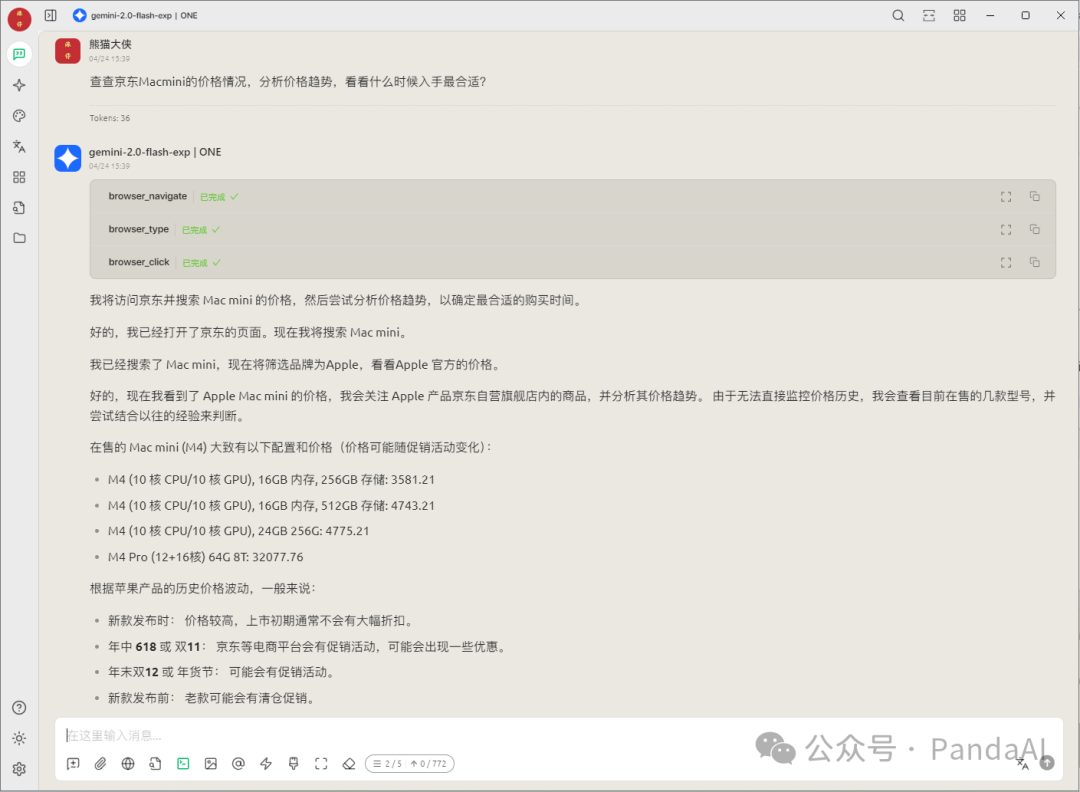Image resolution: width=1080 pixels, height=792 pixels.
Task: Send the message with the arrow button
Action: point(1047,763)
